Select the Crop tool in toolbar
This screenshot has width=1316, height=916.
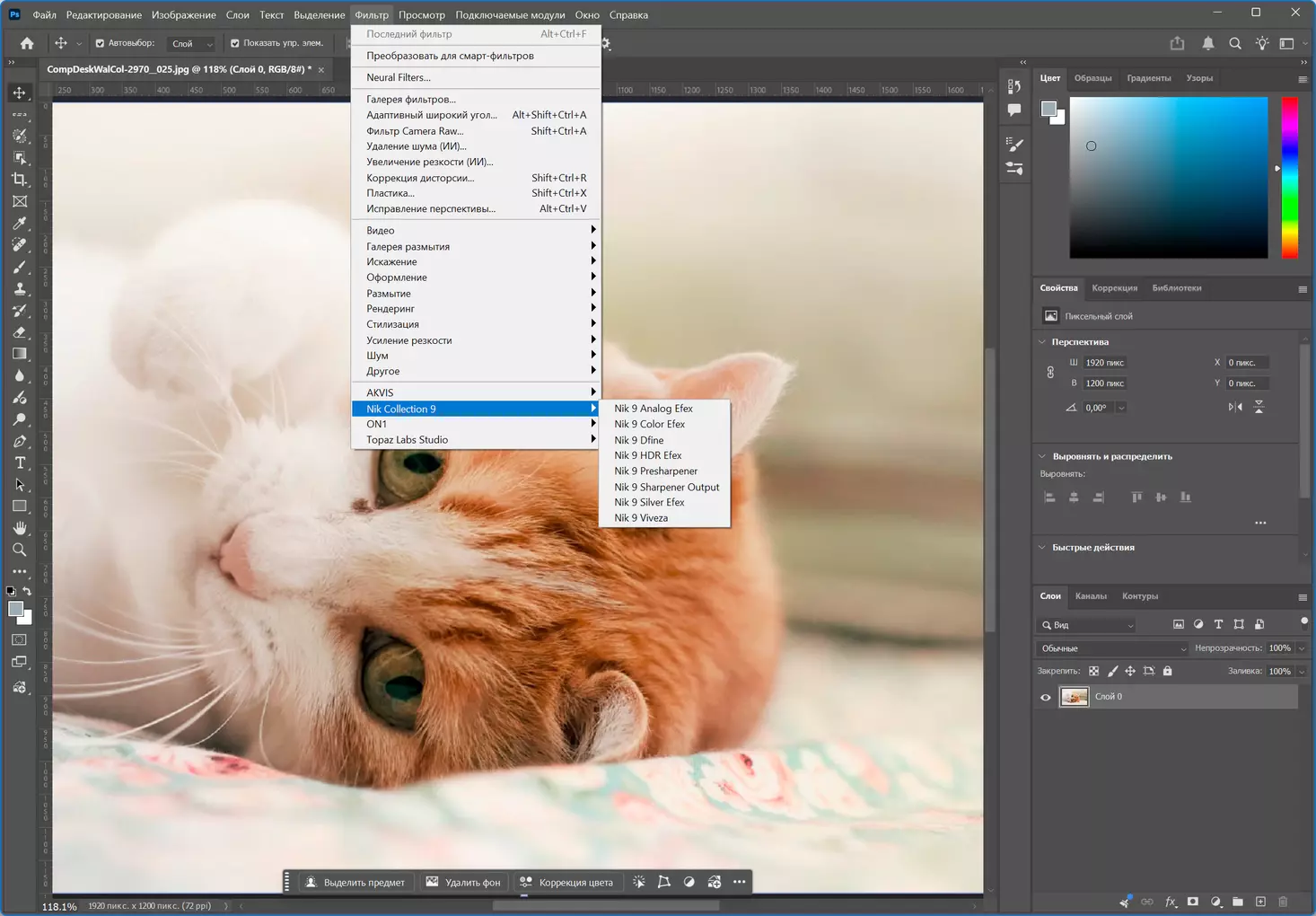(20, 180)
